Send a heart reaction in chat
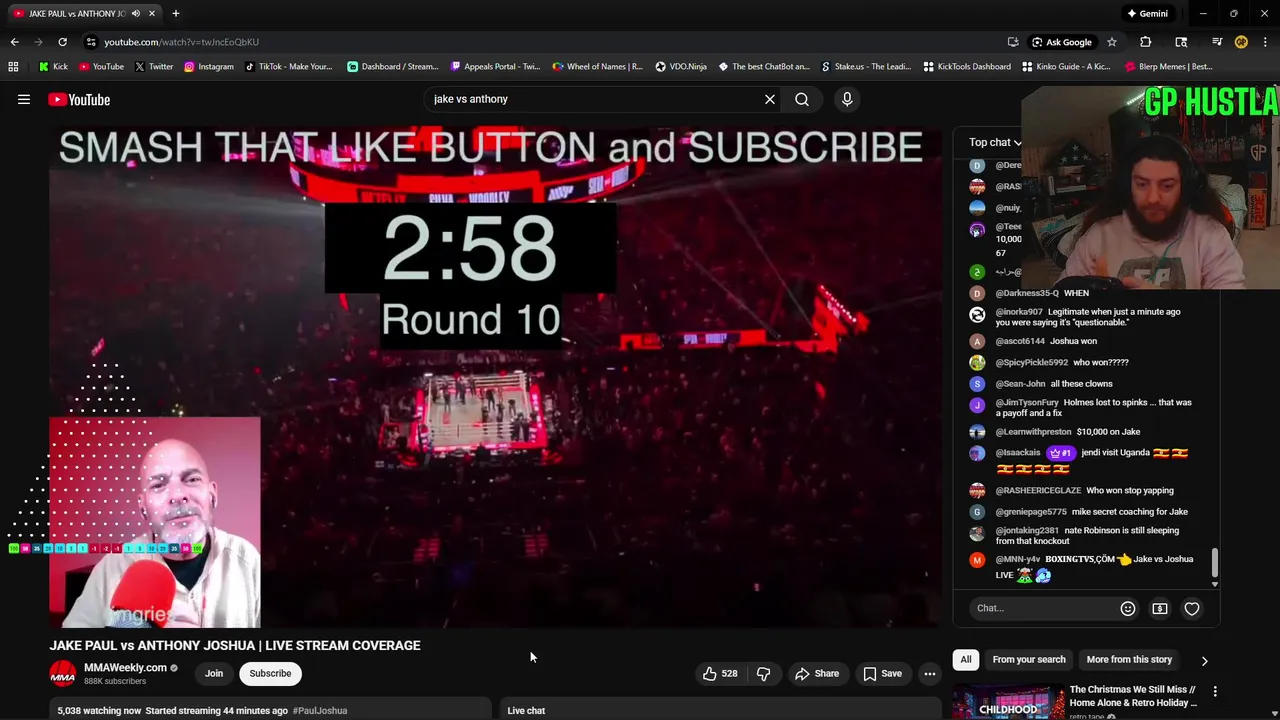 click(x=1192, y=608)
